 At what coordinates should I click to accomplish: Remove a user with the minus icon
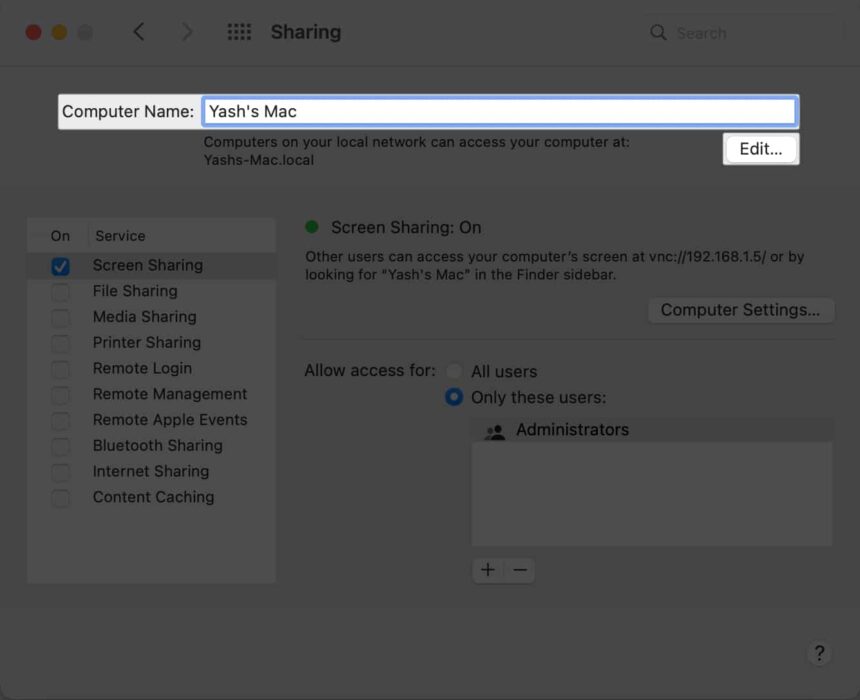point(519,570)
